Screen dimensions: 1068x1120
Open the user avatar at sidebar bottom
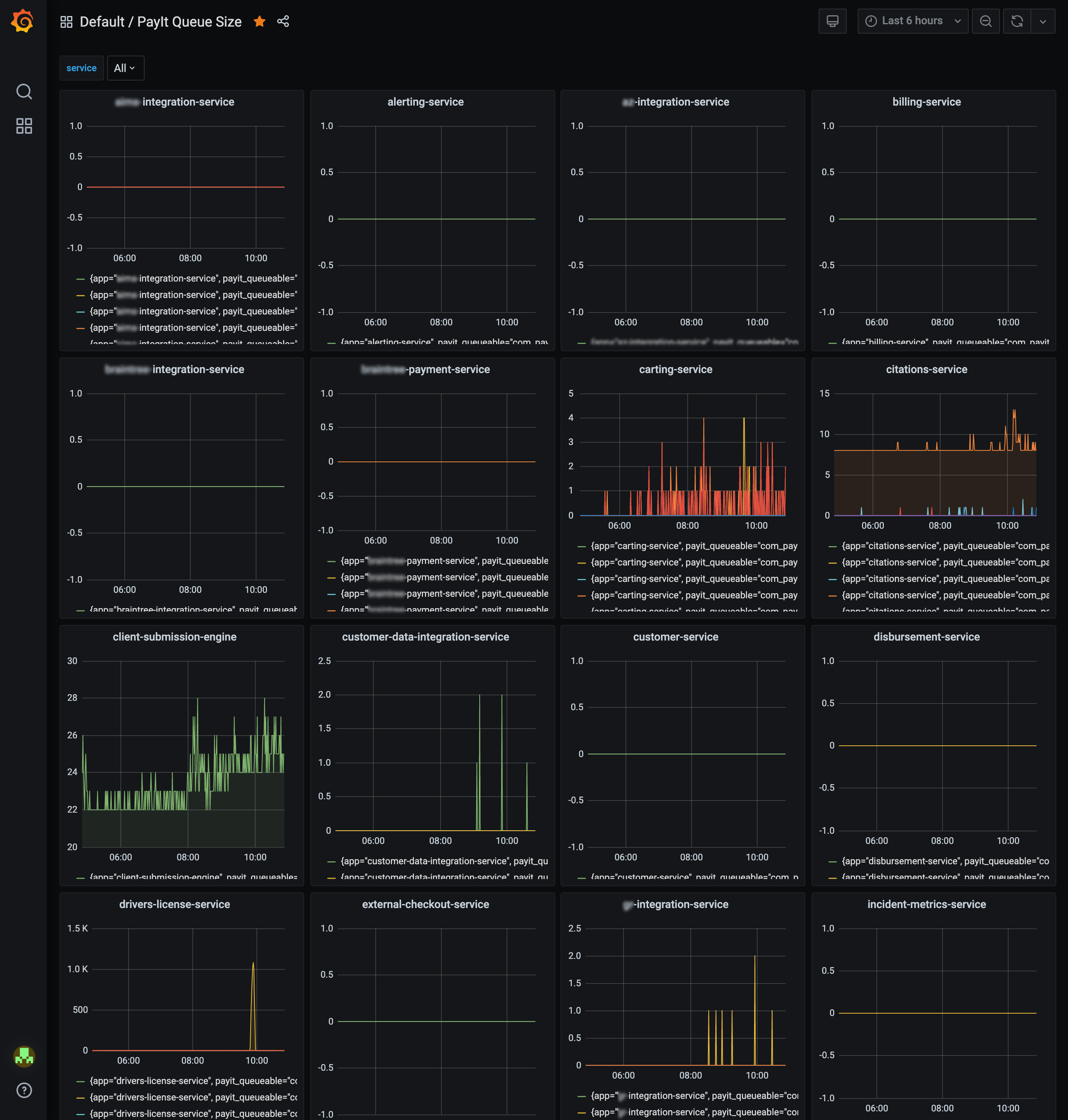click(24, 1057)
